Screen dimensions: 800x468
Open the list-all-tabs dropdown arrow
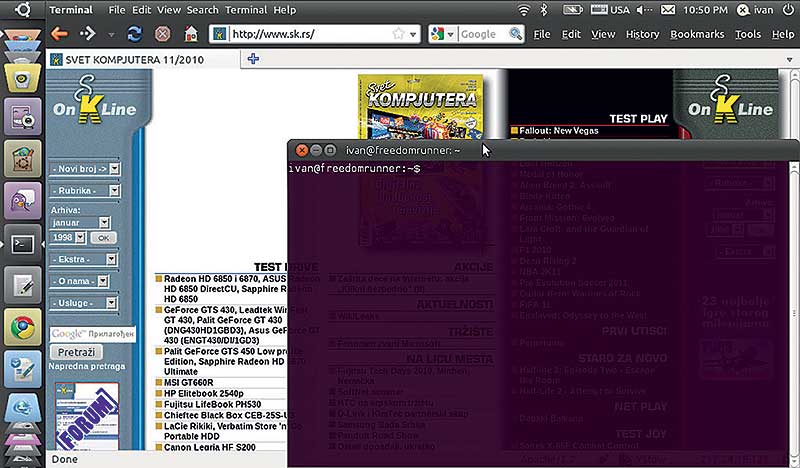pyautogui.click(x=790, y=60)
